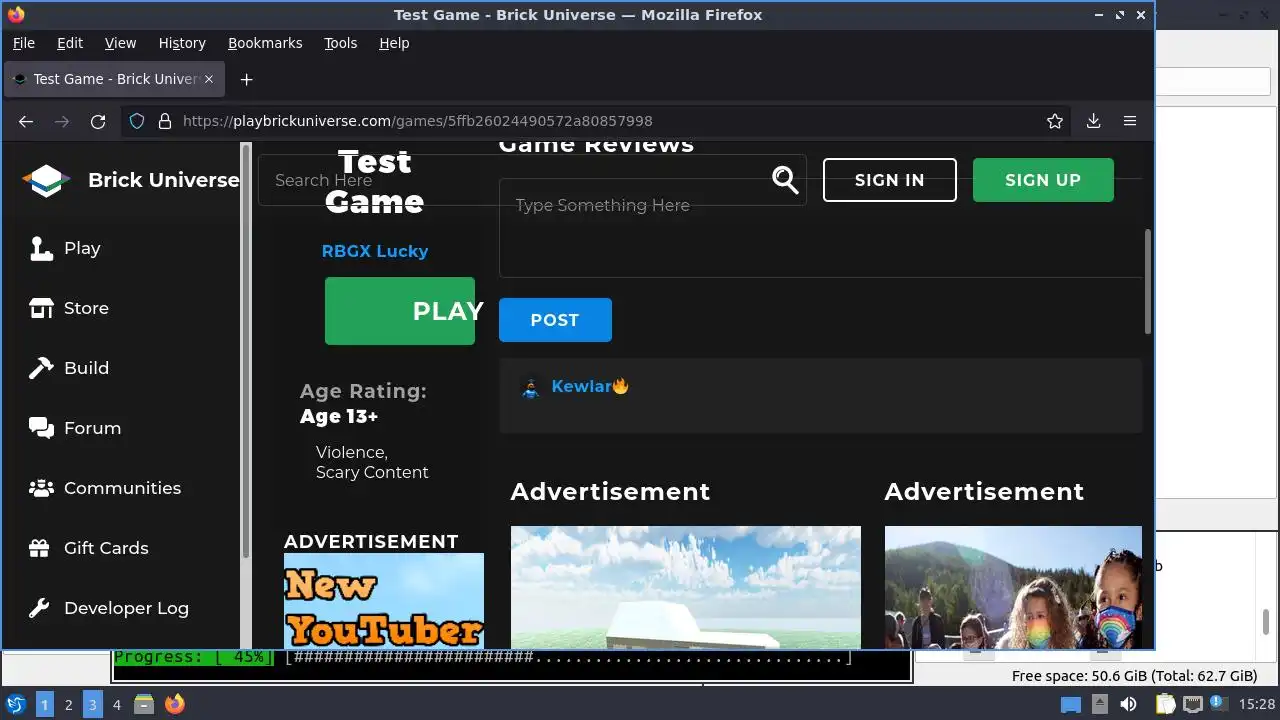Click the browser Forward arrow
Viewport: 1280px width, 720px height.
[62, 121]
